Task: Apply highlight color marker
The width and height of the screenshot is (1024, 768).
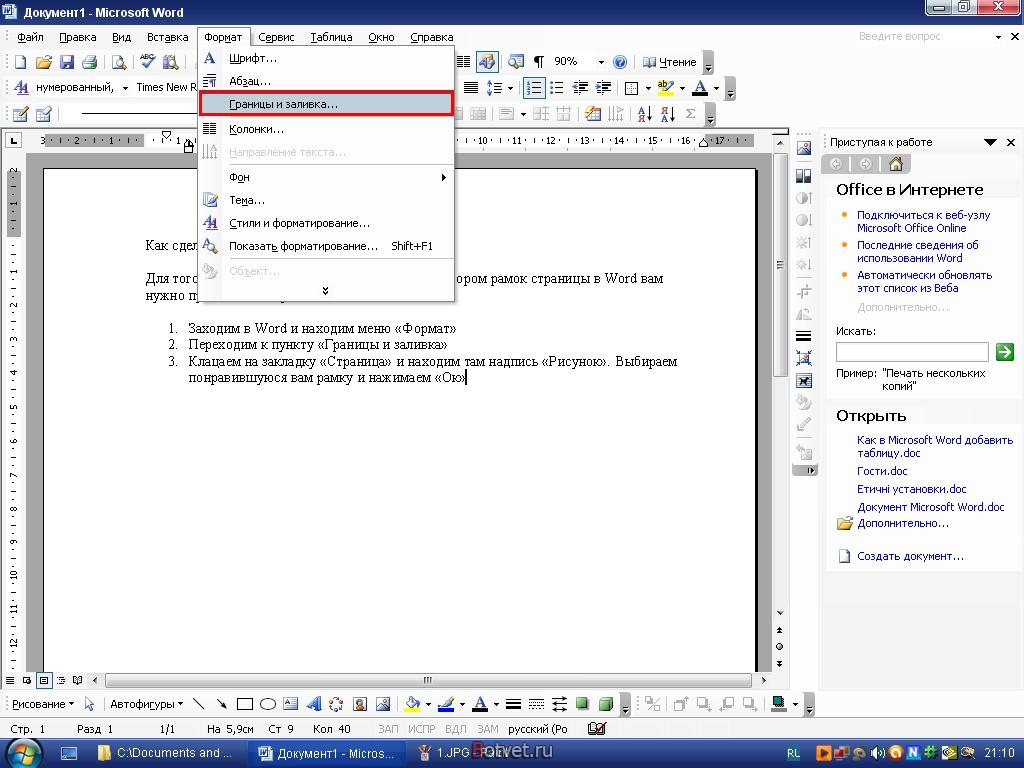Action: click(x=665, y=88)
